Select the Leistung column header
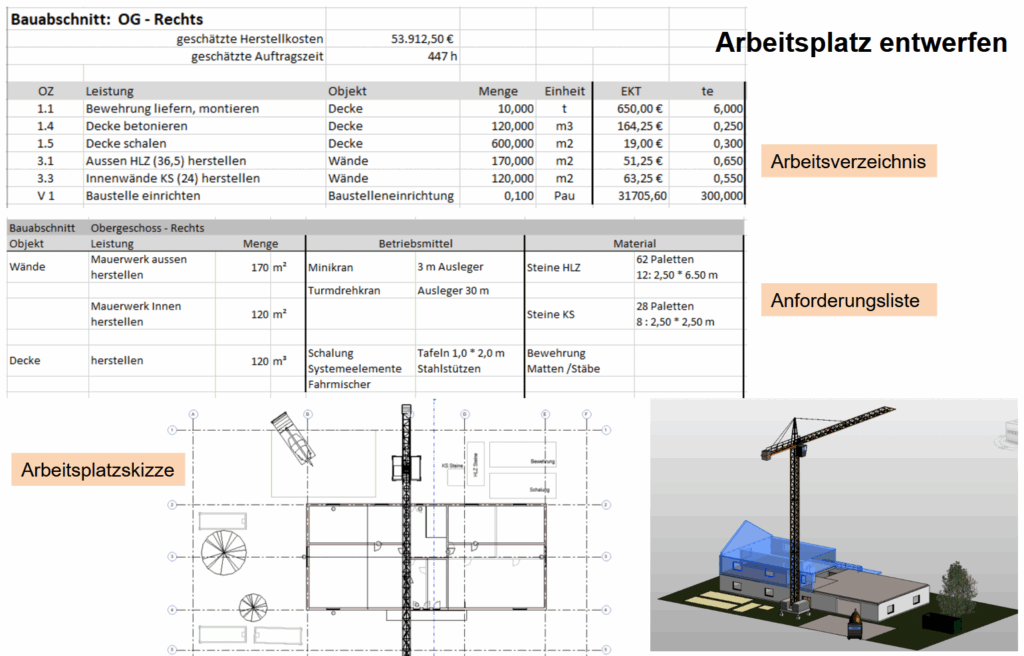1024x656 pixels. 110,91
